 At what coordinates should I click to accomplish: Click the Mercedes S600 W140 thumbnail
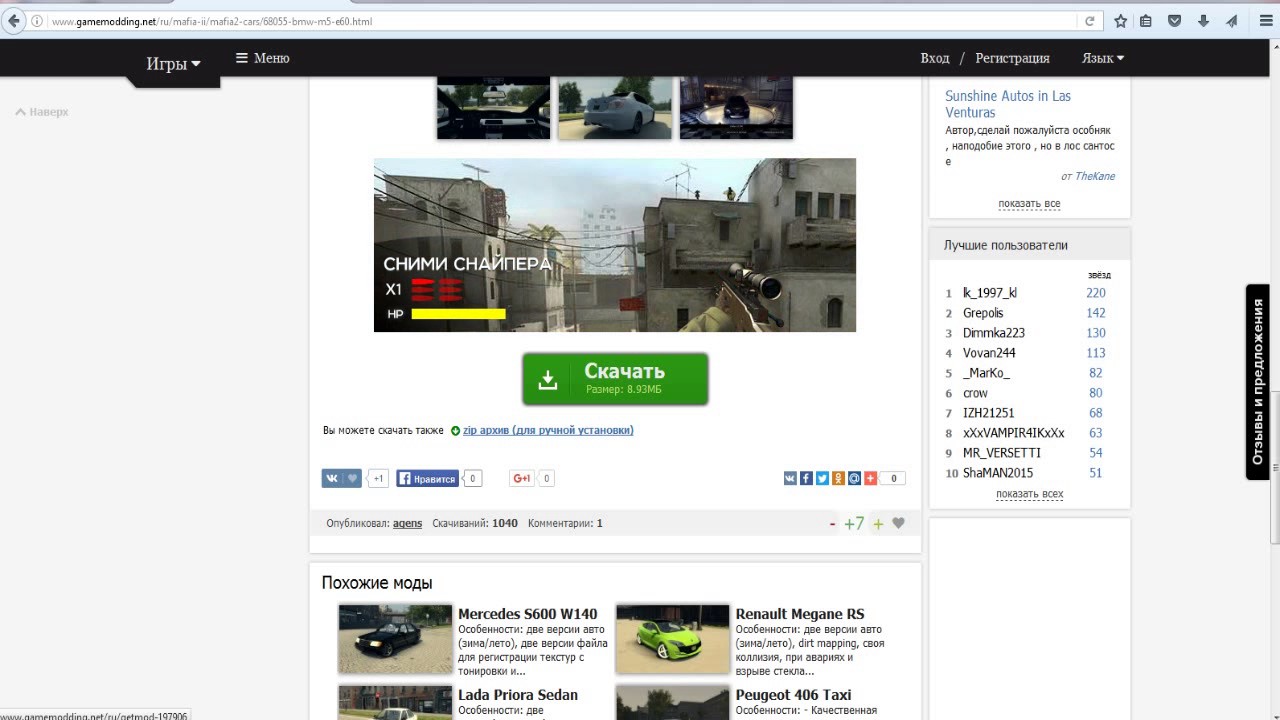[x=395, y=639]
